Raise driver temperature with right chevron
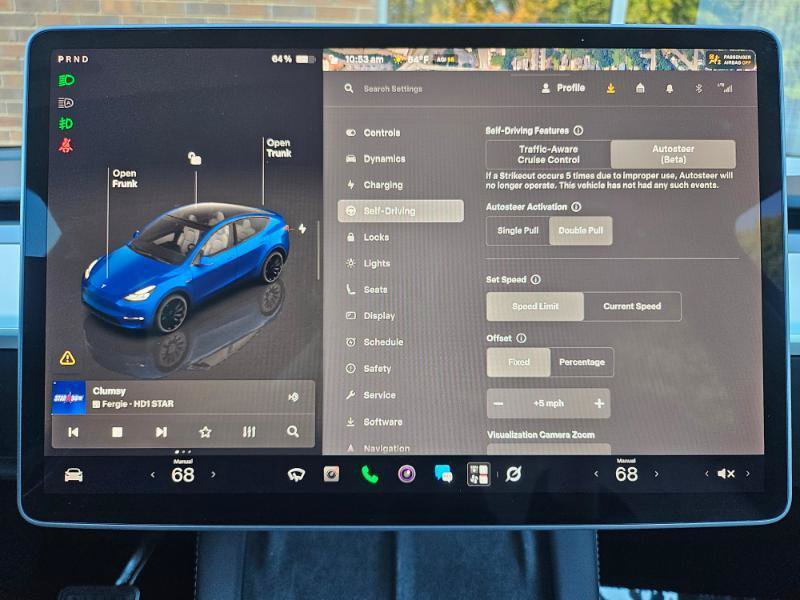The image size is (800, 600). click(x=213, y=474)
